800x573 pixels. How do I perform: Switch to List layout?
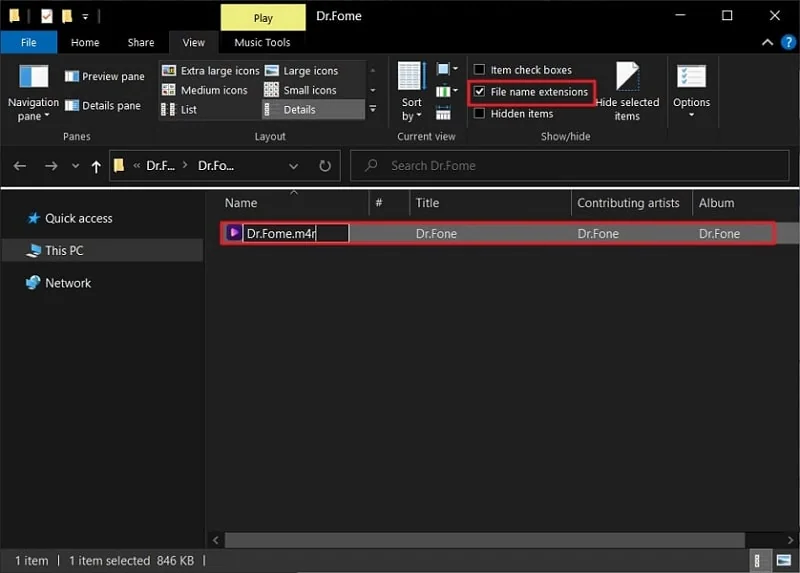pyautogui.click(x=179, y=109)
